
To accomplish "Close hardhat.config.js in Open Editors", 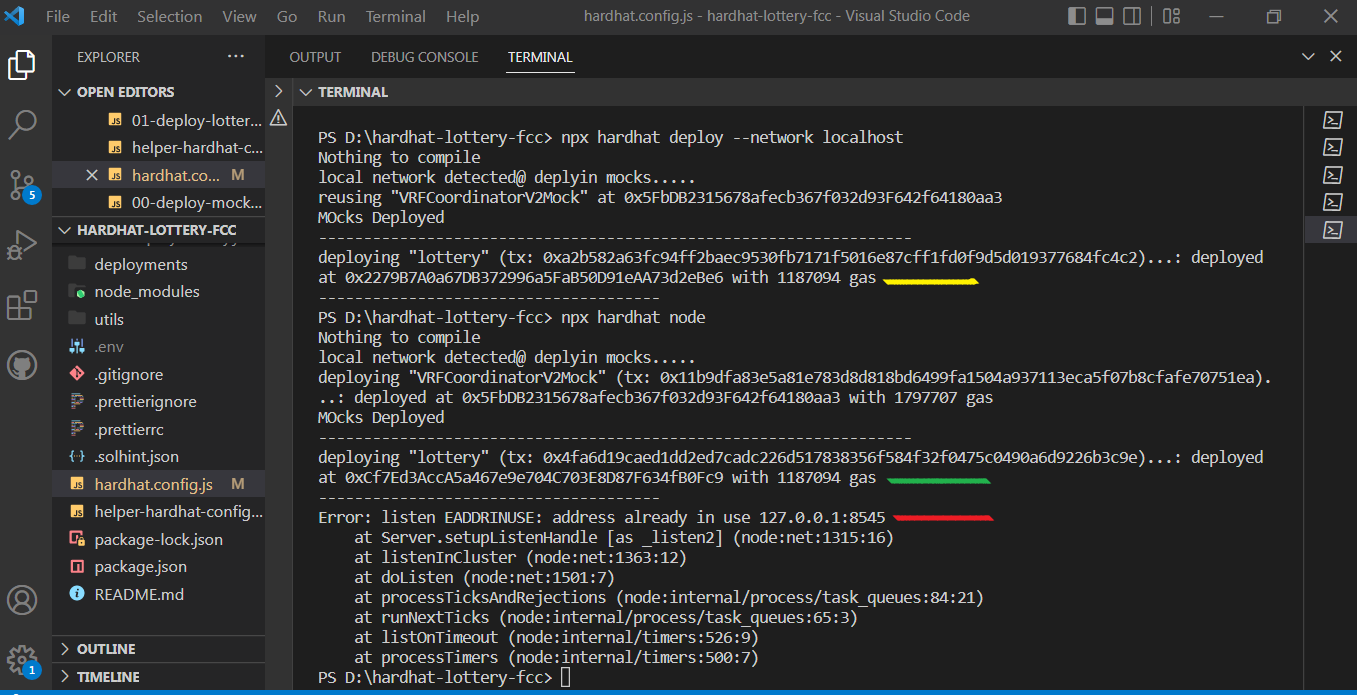I will click(x=92, y=175).
